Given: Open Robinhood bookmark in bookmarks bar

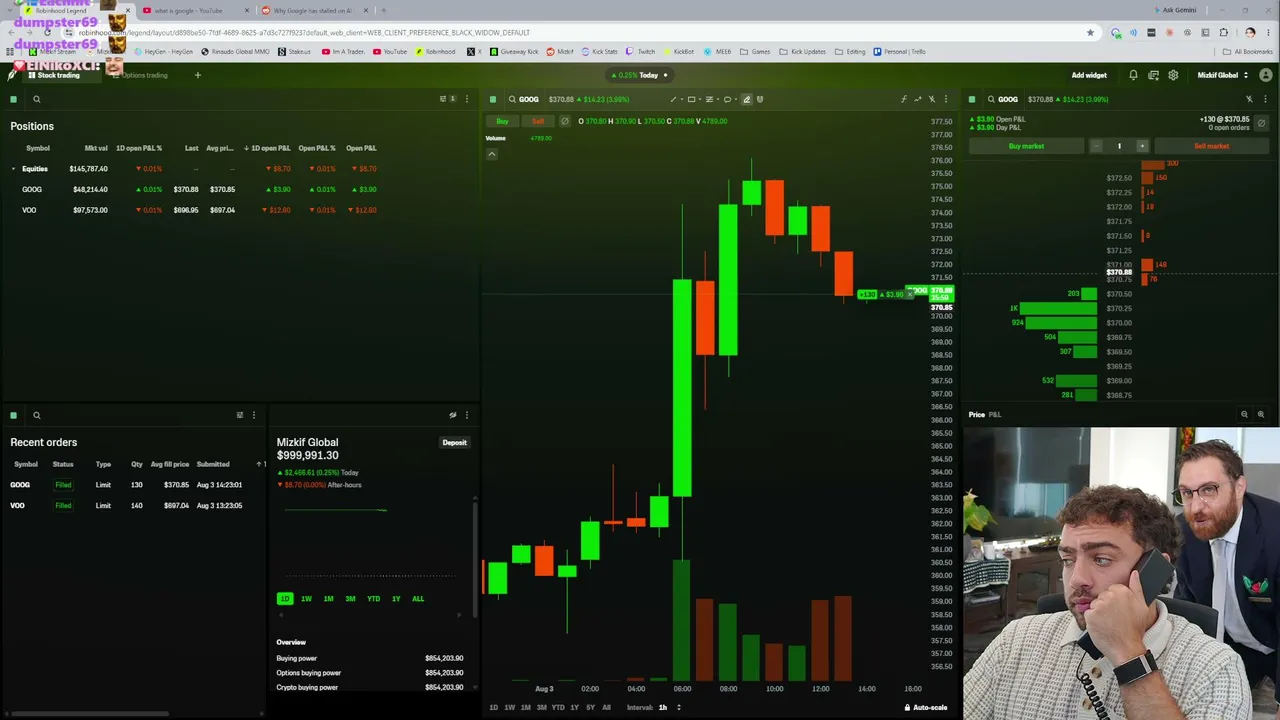Looking at the screenshot, I should click(435, 52).
